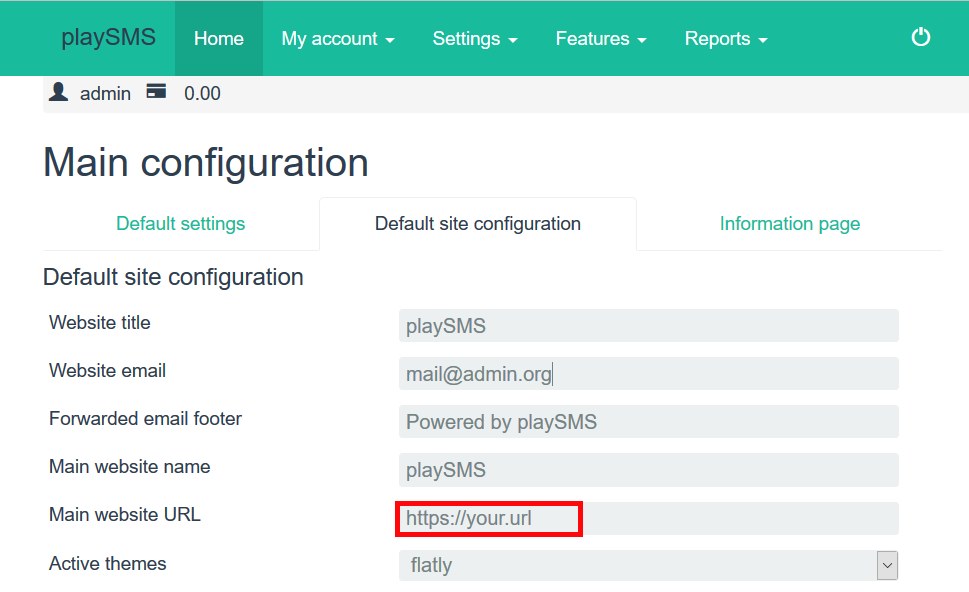Viewport: 969px width, 592px height.
Task: Click the Main configuration page heading
Action: coord(206,163)
